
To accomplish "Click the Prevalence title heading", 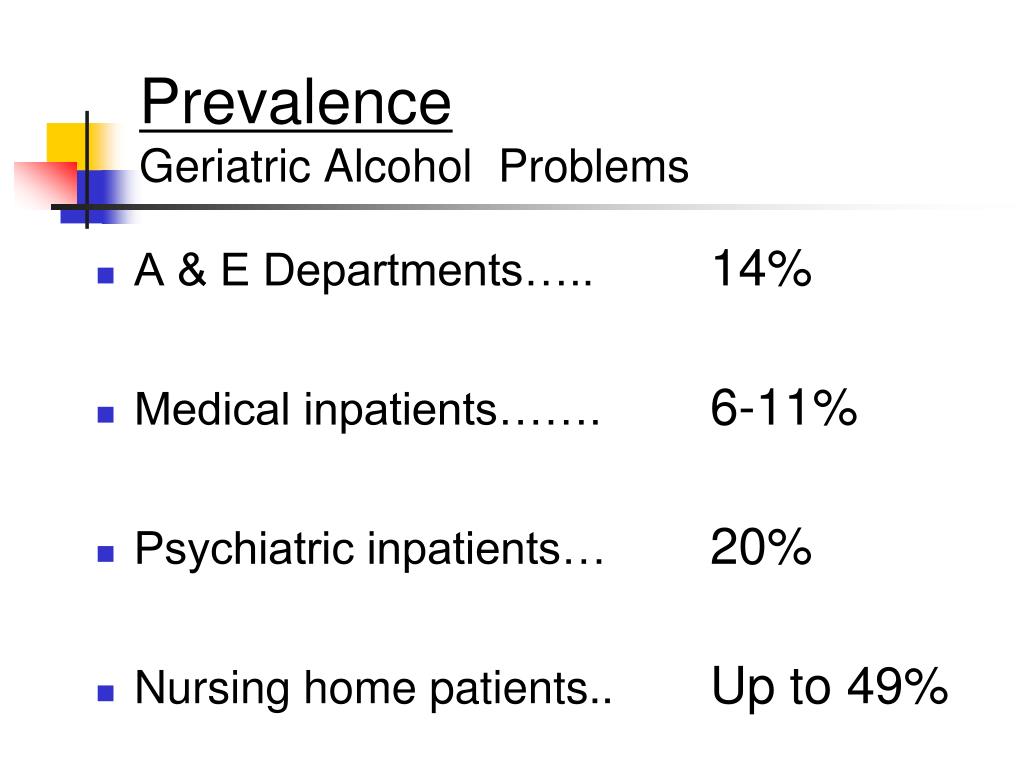I will coord(296,103).
